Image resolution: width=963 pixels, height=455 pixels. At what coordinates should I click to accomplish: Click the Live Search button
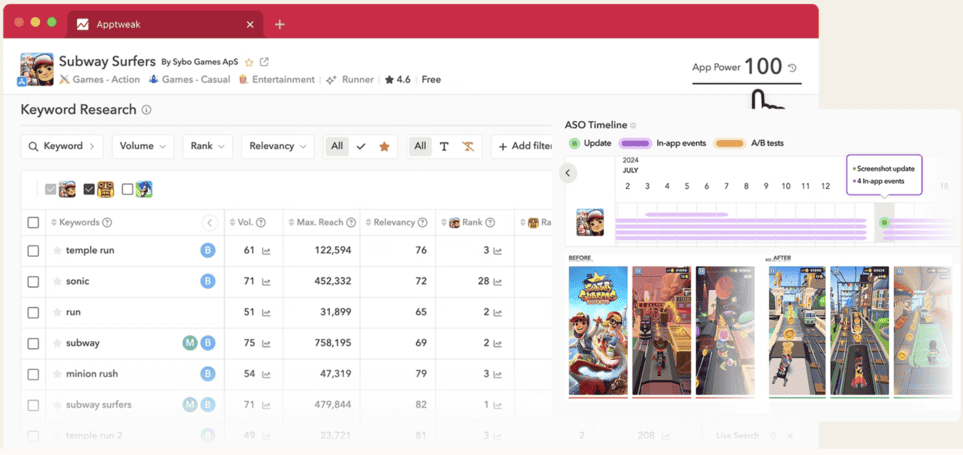pos(737,435)
